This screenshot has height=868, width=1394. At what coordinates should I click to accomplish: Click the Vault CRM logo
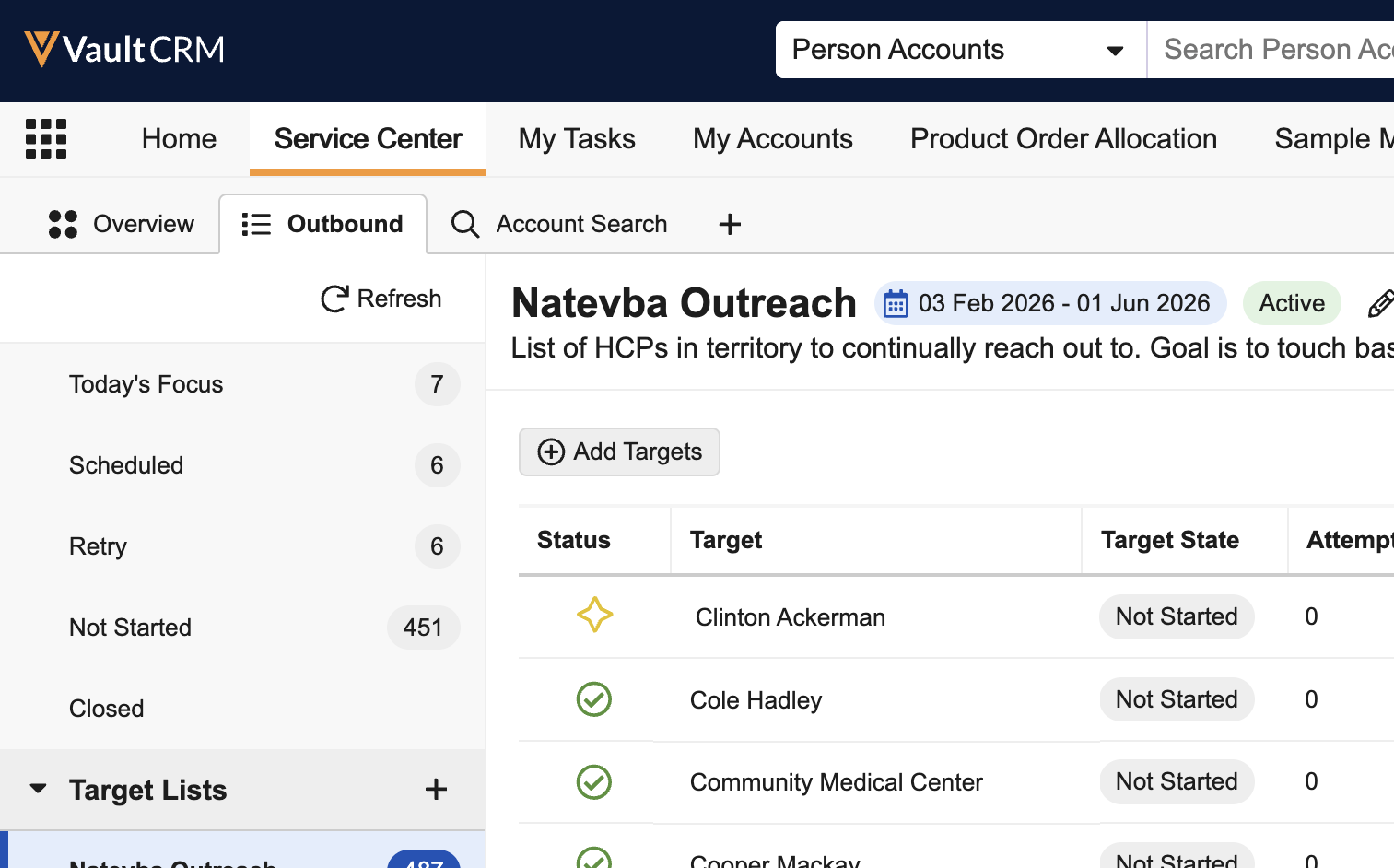pyautogui.click(x=124, y=49)
